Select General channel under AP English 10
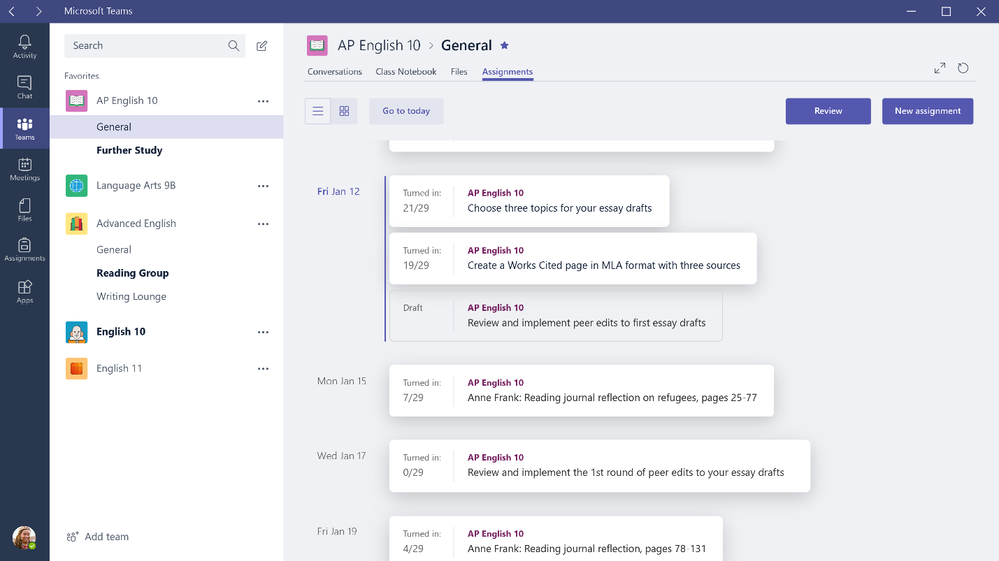Image resolution: width=999 pixels, height=561 pixels. point(166,127)
